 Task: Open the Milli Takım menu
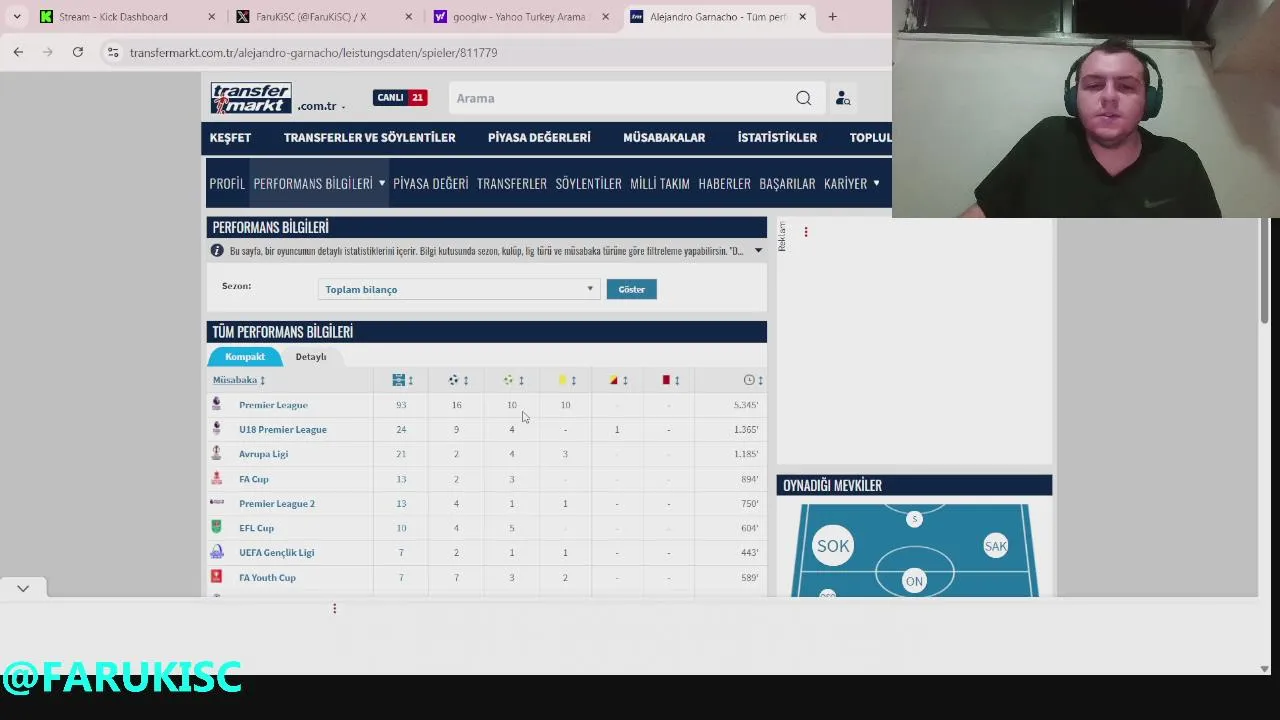[x=660, y=183]
